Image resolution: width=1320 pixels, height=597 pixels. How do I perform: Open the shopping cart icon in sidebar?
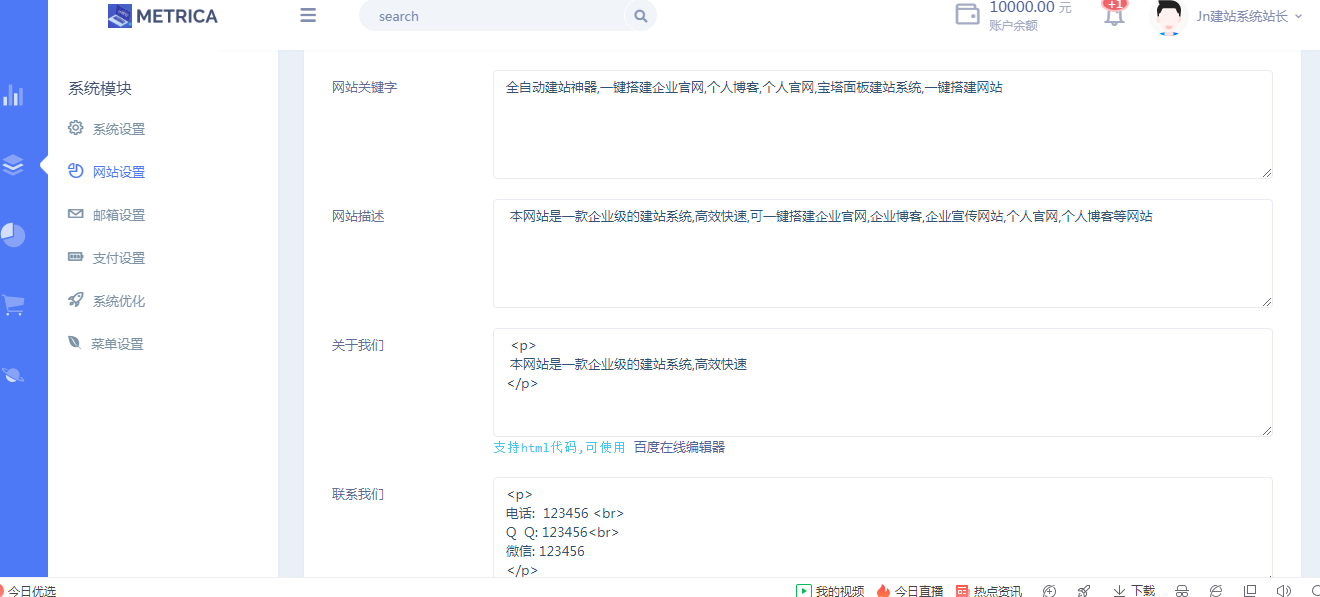[15, 305]
